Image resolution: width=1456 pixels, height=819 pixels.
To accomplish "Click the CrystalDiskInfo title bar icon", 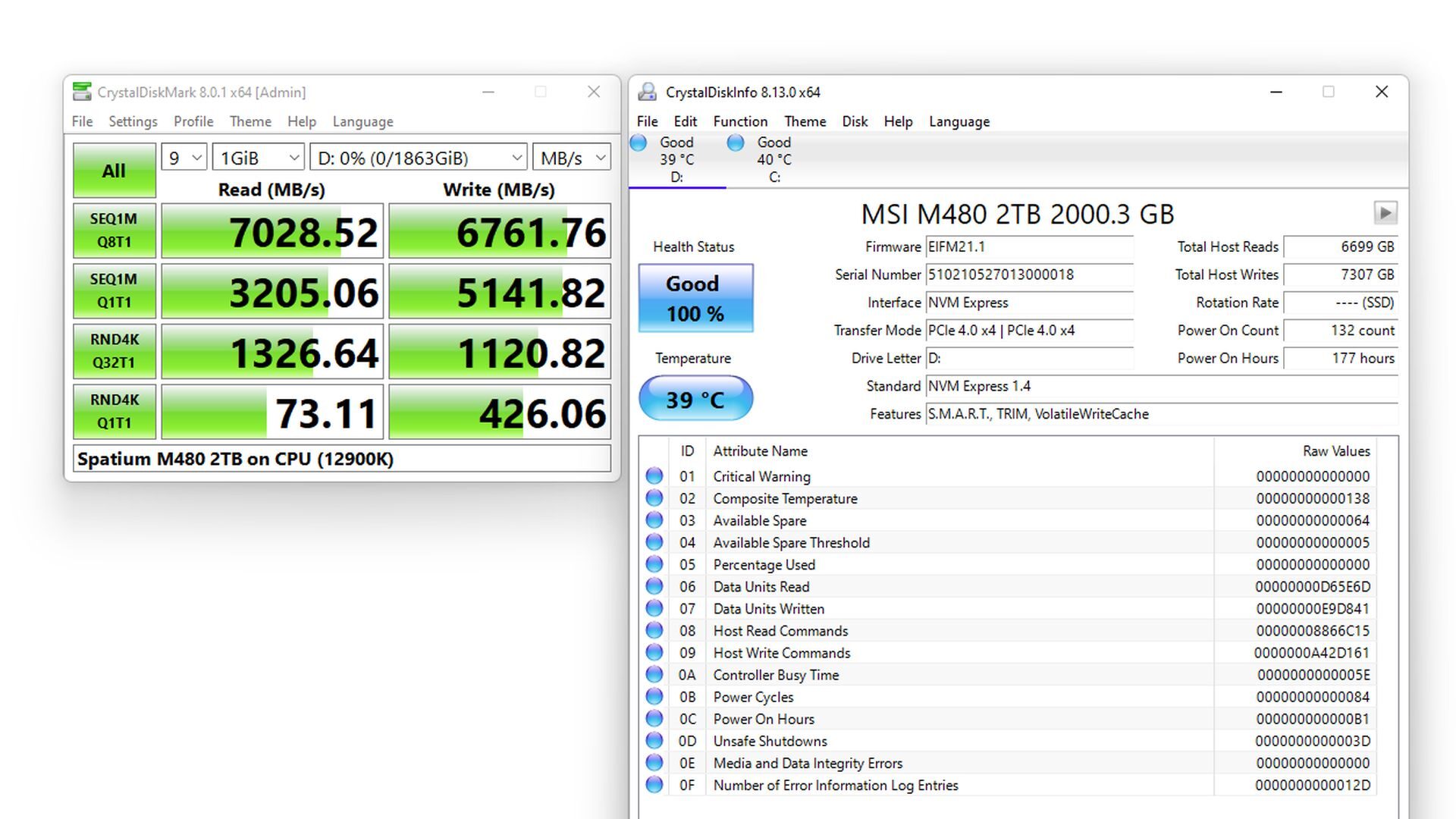I will coord(647,92).
